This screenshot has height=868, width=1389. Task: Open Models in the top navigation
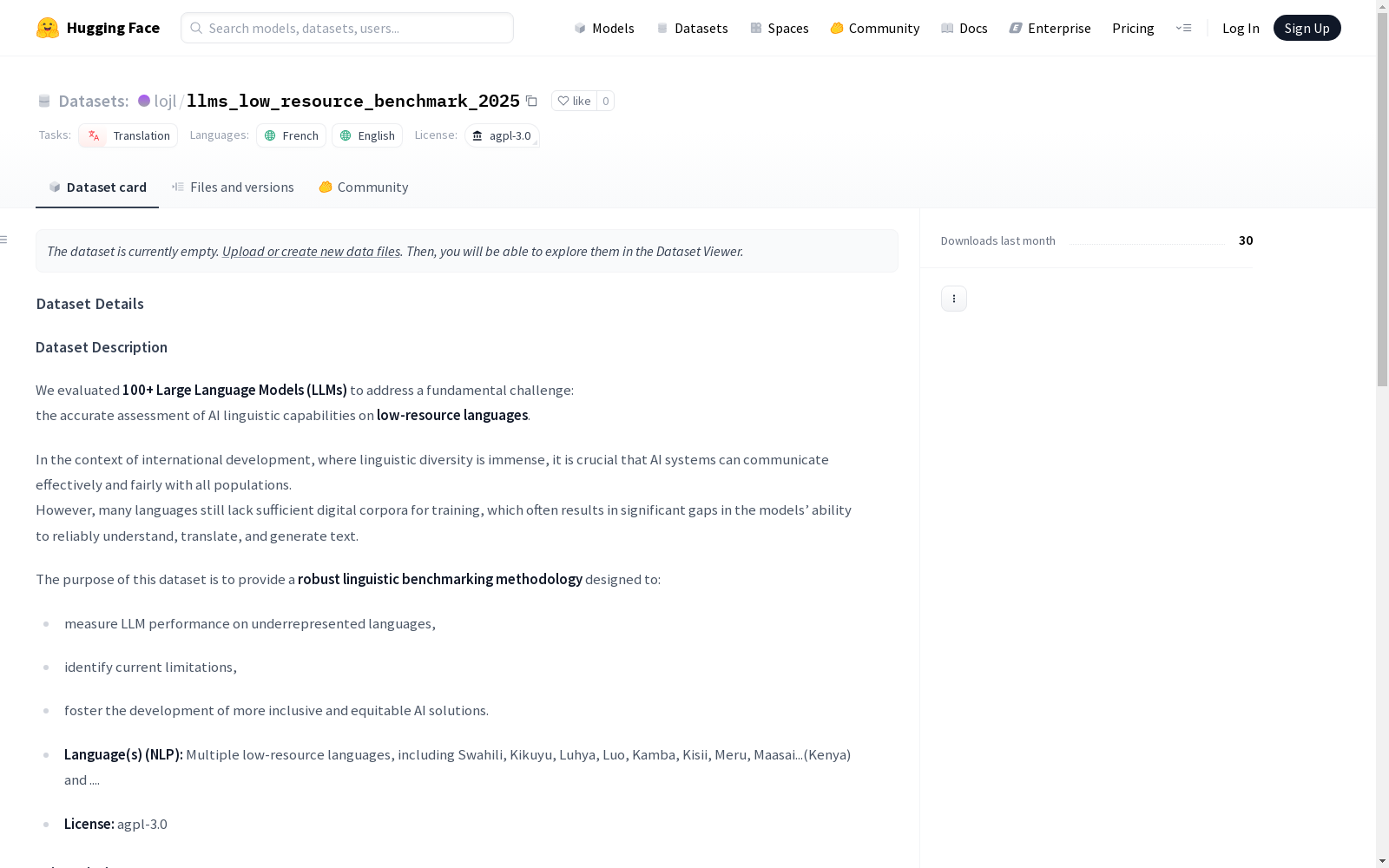[604, 28]
